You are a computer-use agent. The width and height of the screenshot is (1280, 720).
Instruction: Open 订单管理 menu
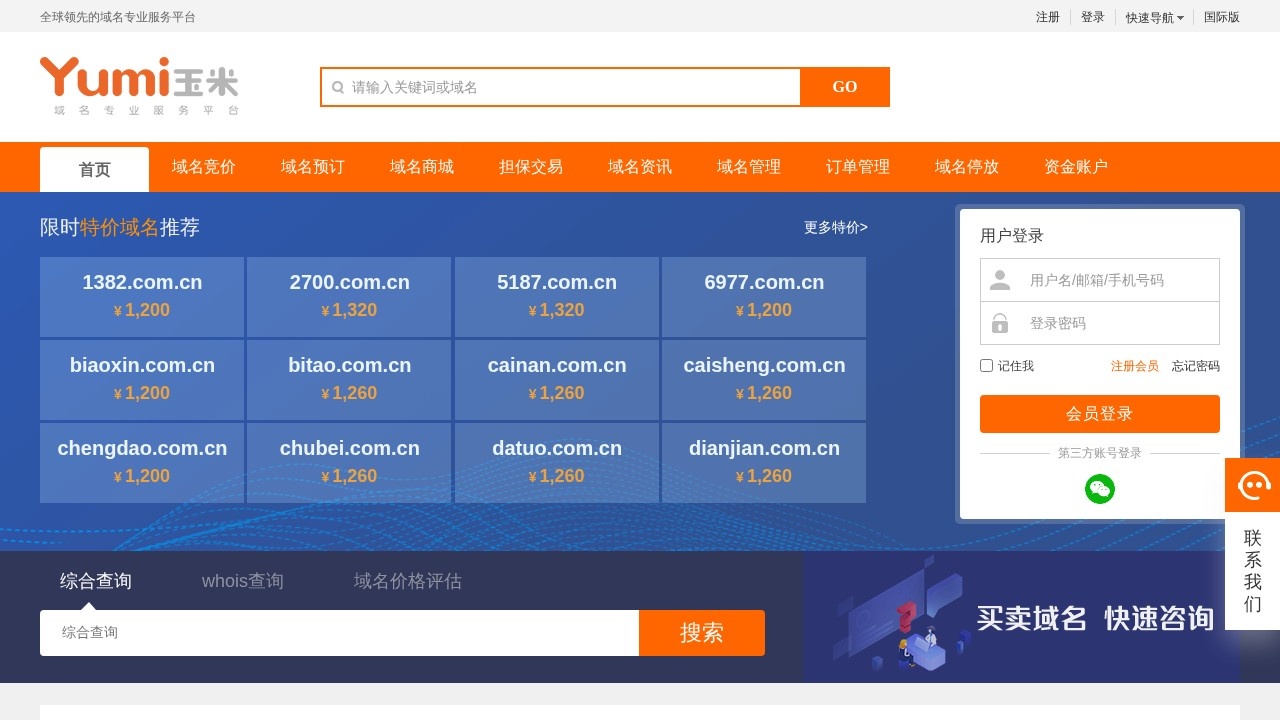click(x=858, y=167)
